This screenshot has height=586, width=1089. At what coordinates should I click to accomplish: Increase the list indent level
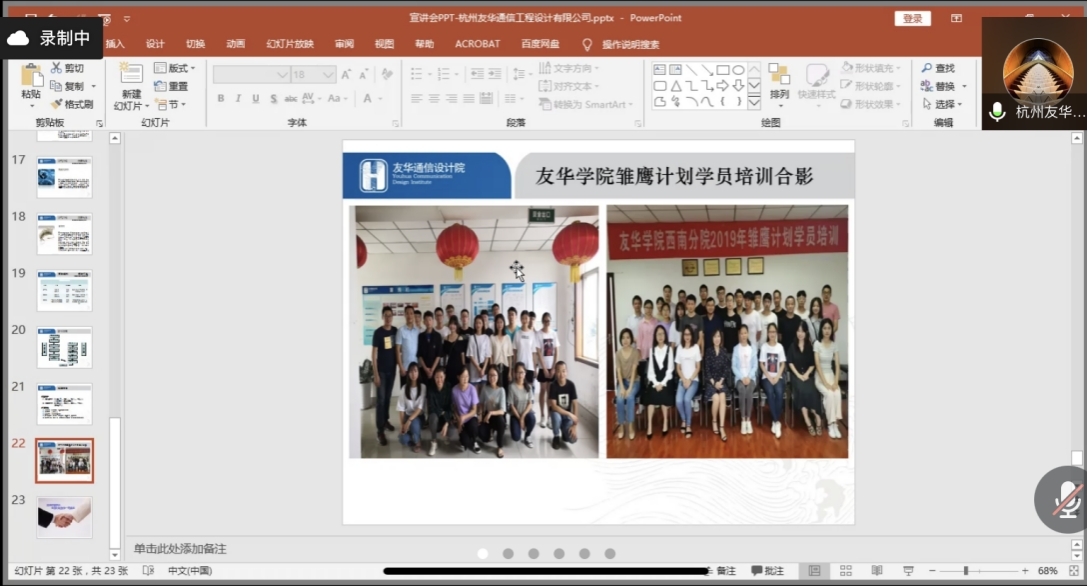coord(494,74)
